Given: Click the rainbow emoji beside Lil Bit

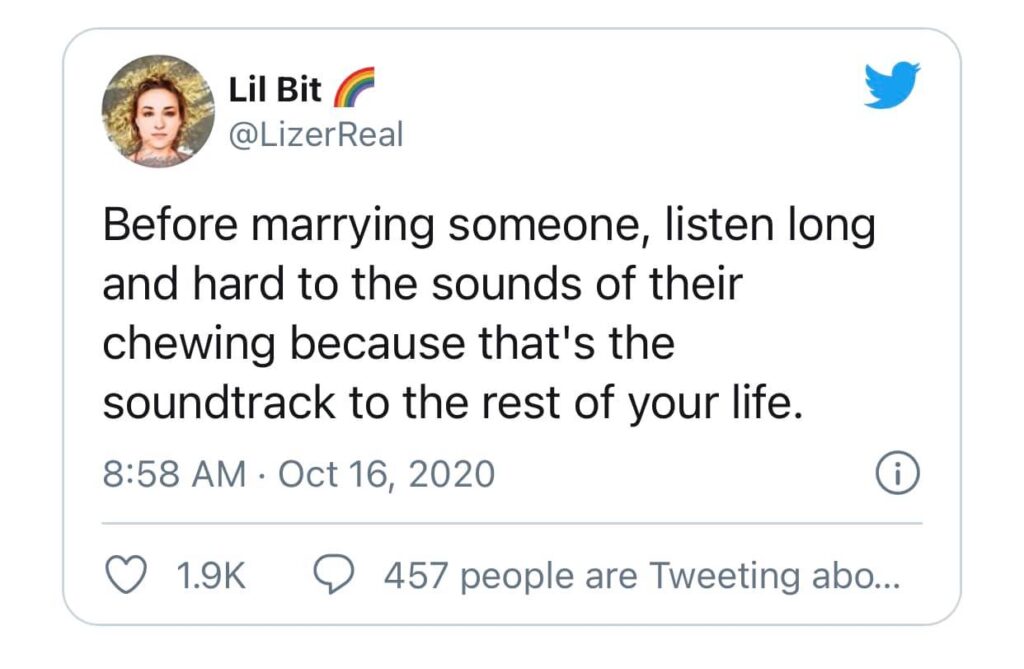Looking at the screenshot, I should tap(350, 89).
